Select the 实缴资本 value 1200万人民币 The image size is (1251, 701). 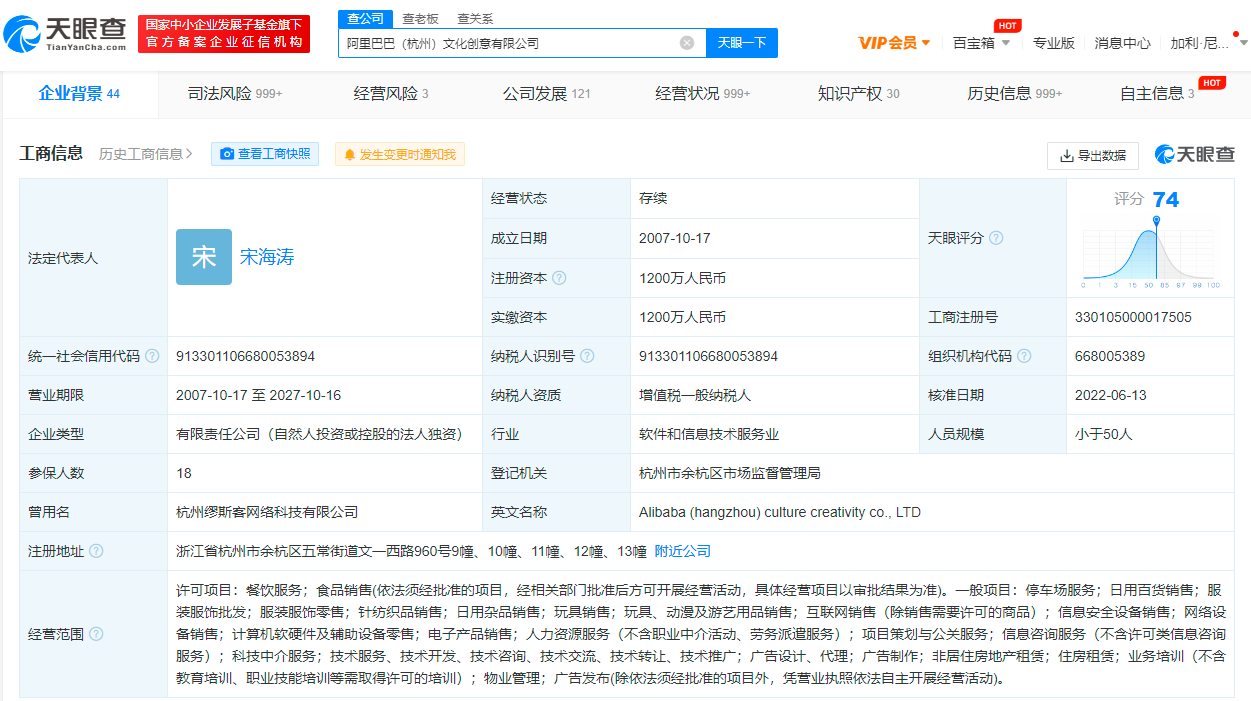(683, 317)
